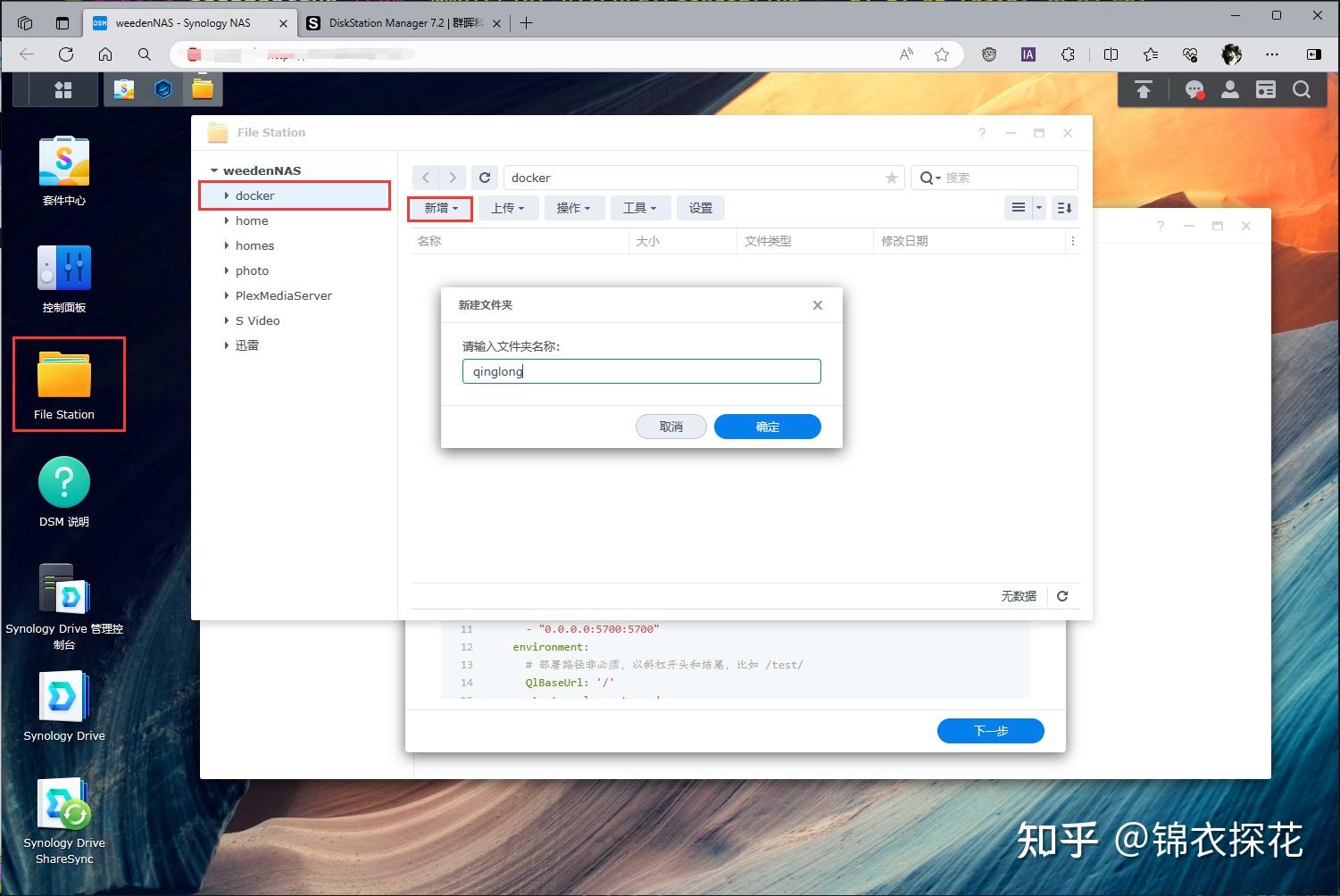Open search options dropdown in File Station
The image size is (1340, 896).
[929, 178]
